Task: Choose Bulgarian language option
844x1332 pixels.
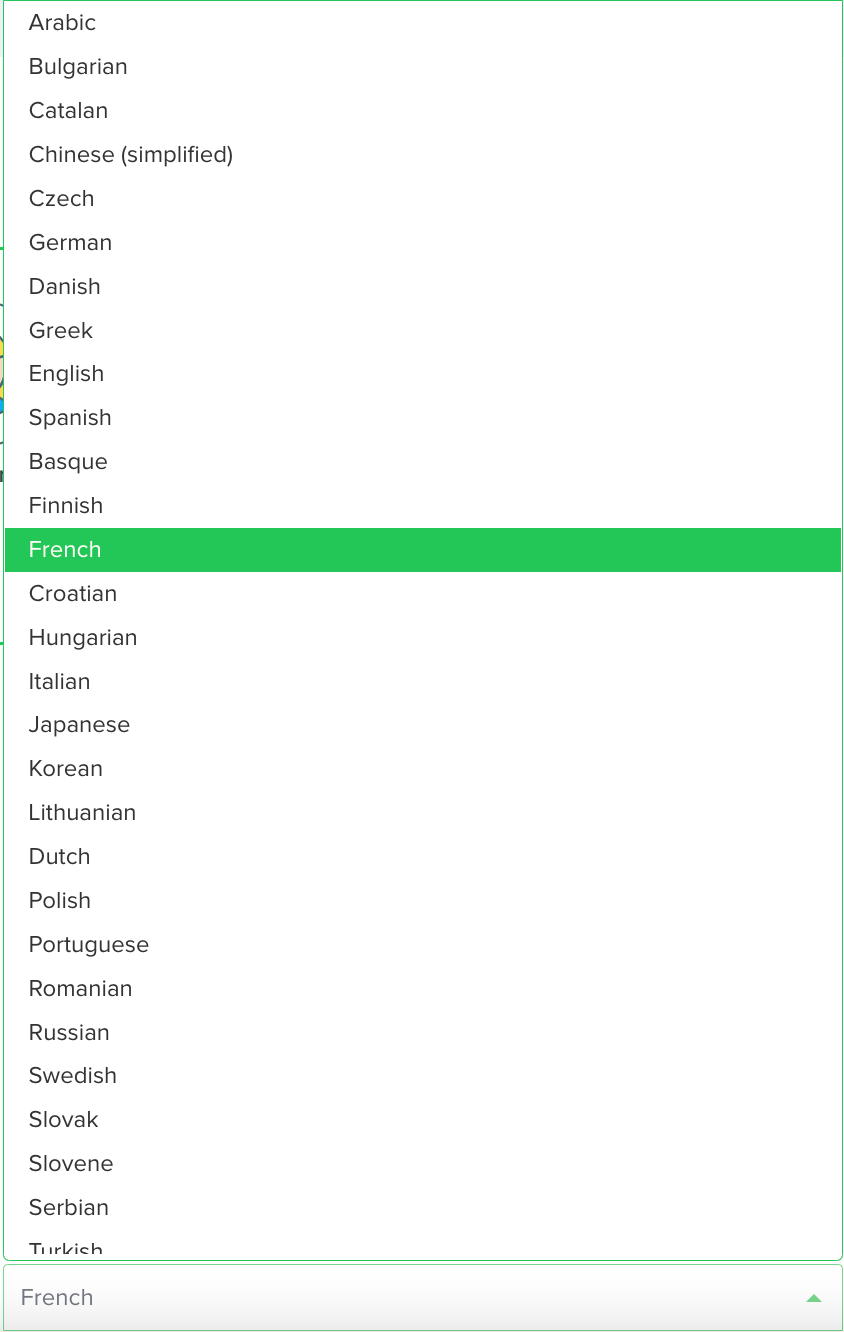Action: [x=422, y=66]
